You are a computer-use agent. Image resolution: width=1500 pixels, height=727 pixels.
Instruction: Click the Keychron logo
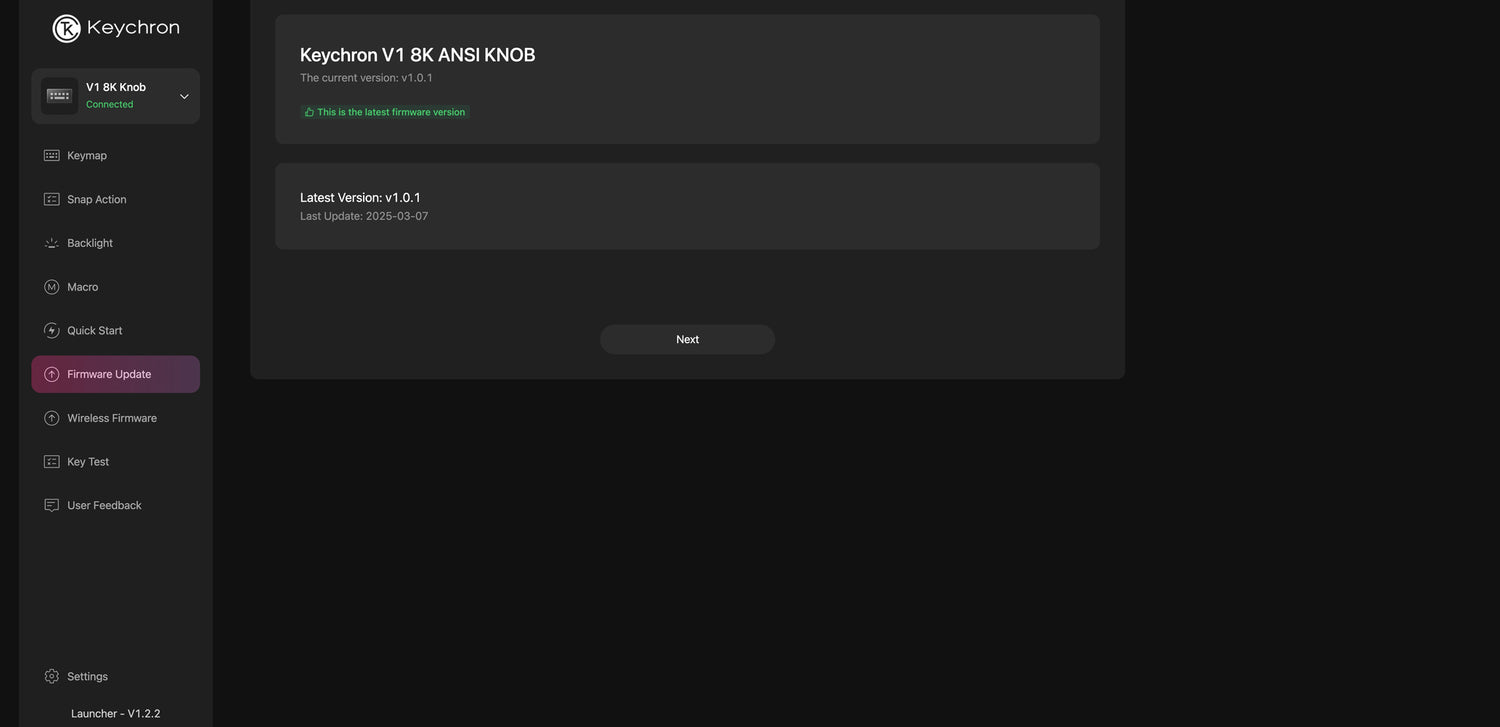116,28
